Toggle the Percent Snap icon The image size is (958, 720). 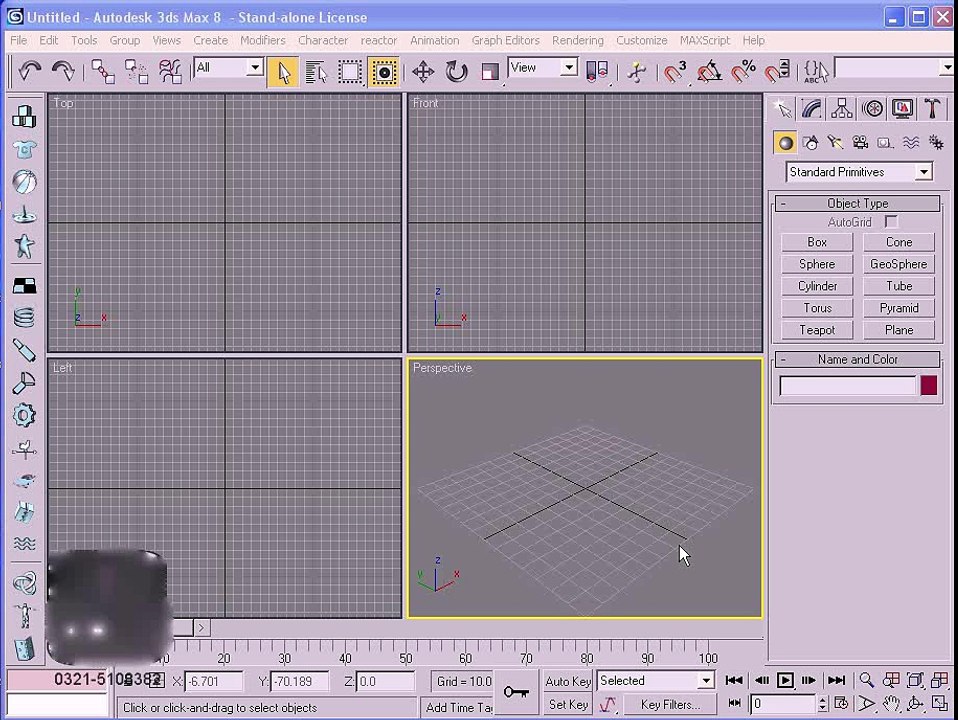point(743,72)
